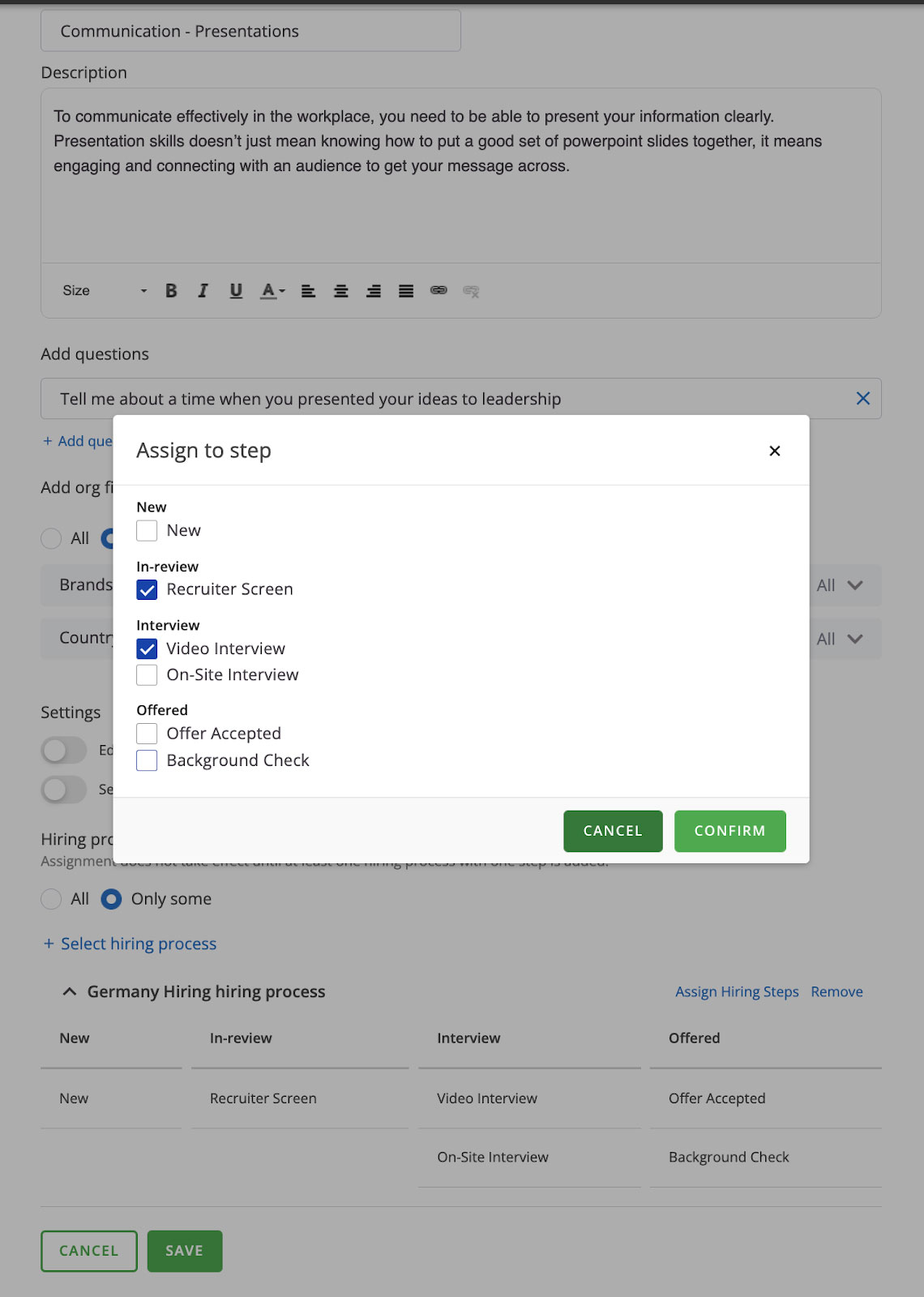Justify the description text

tap(406, 291)
